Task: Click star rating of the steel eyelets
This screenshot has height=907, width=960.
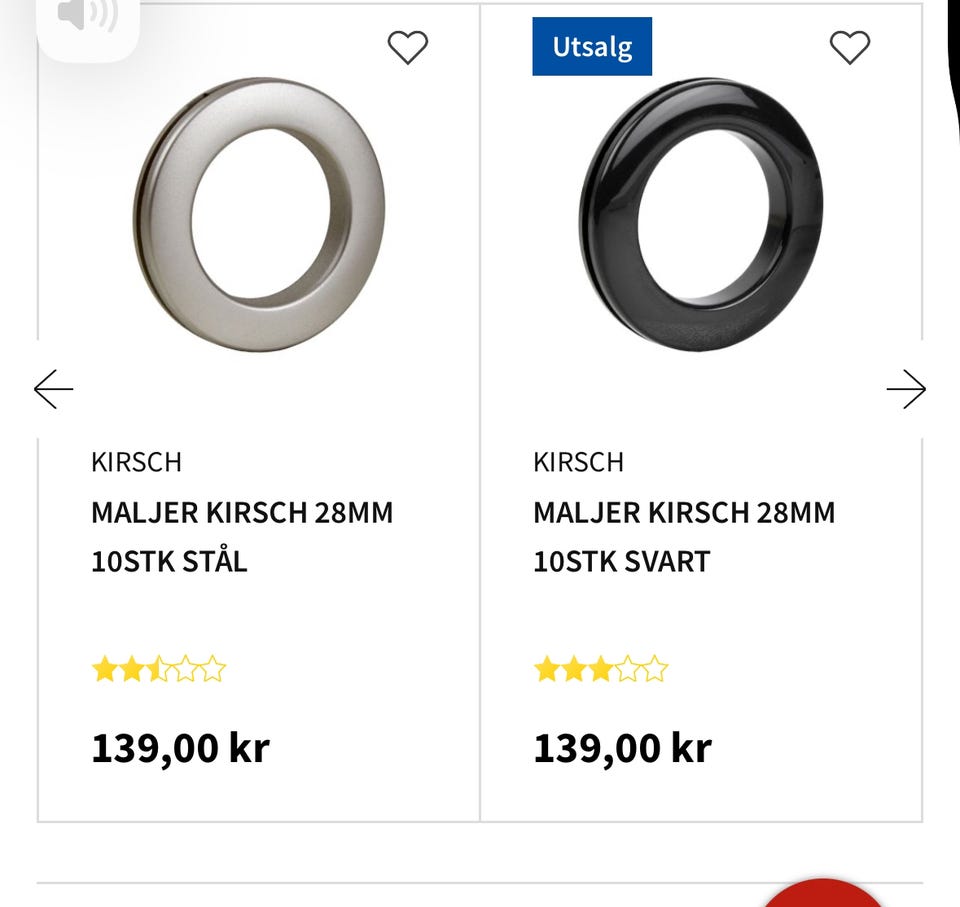Action: pos(159,669)
